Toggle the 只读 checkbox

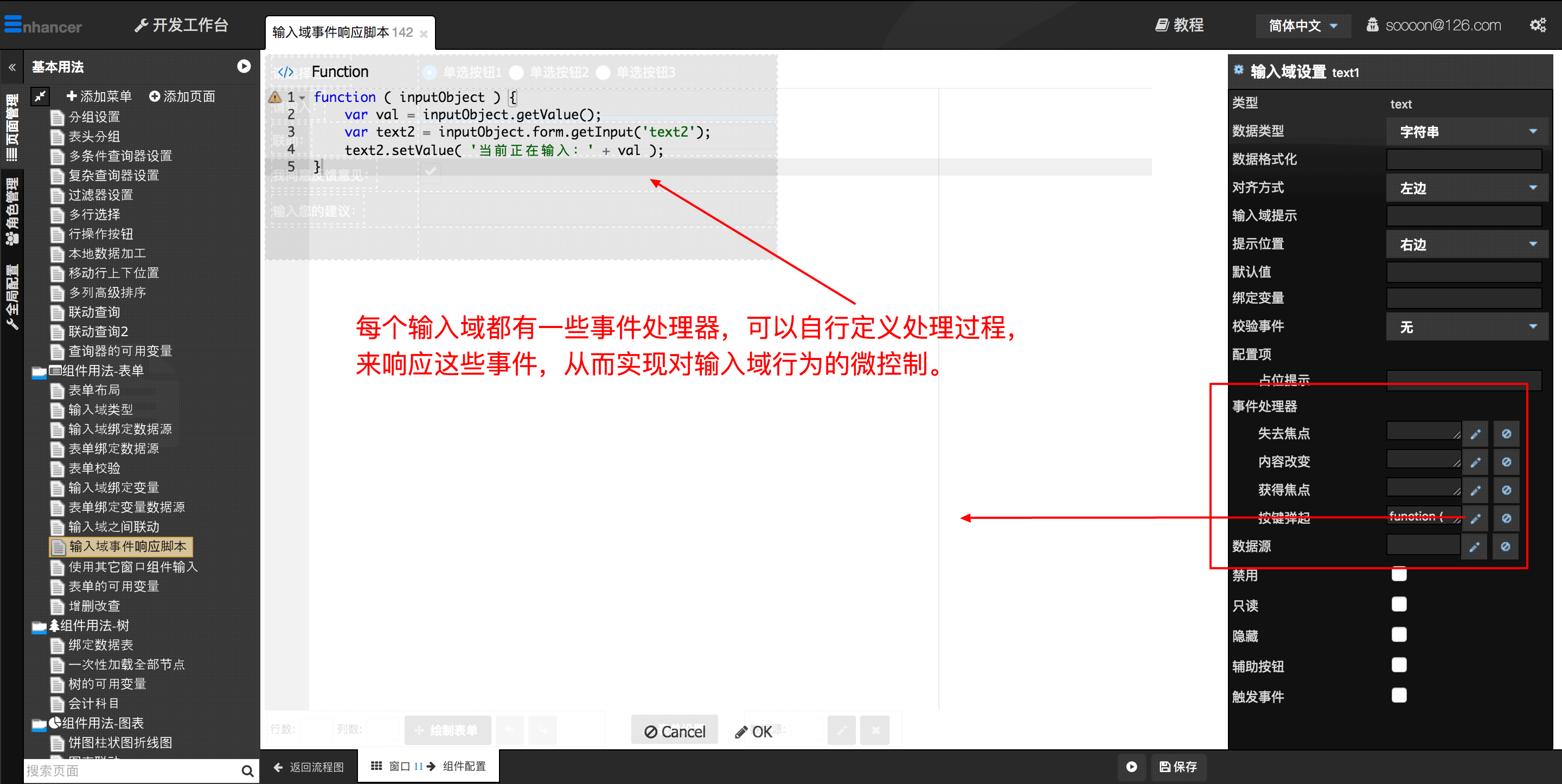[1399, 605]
